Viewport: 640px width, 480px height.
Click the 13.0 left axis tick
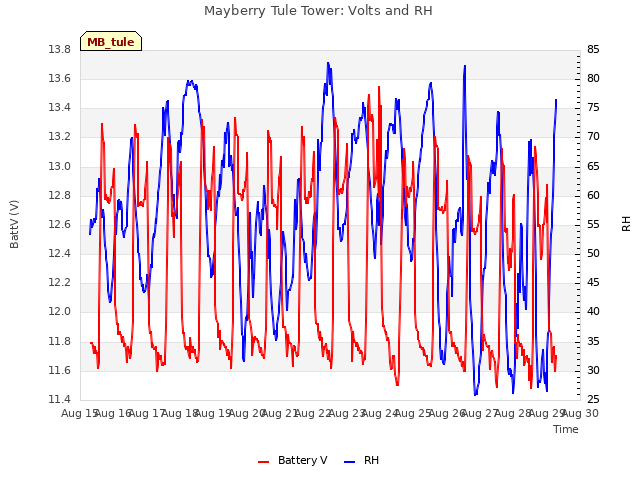point(60,167)
